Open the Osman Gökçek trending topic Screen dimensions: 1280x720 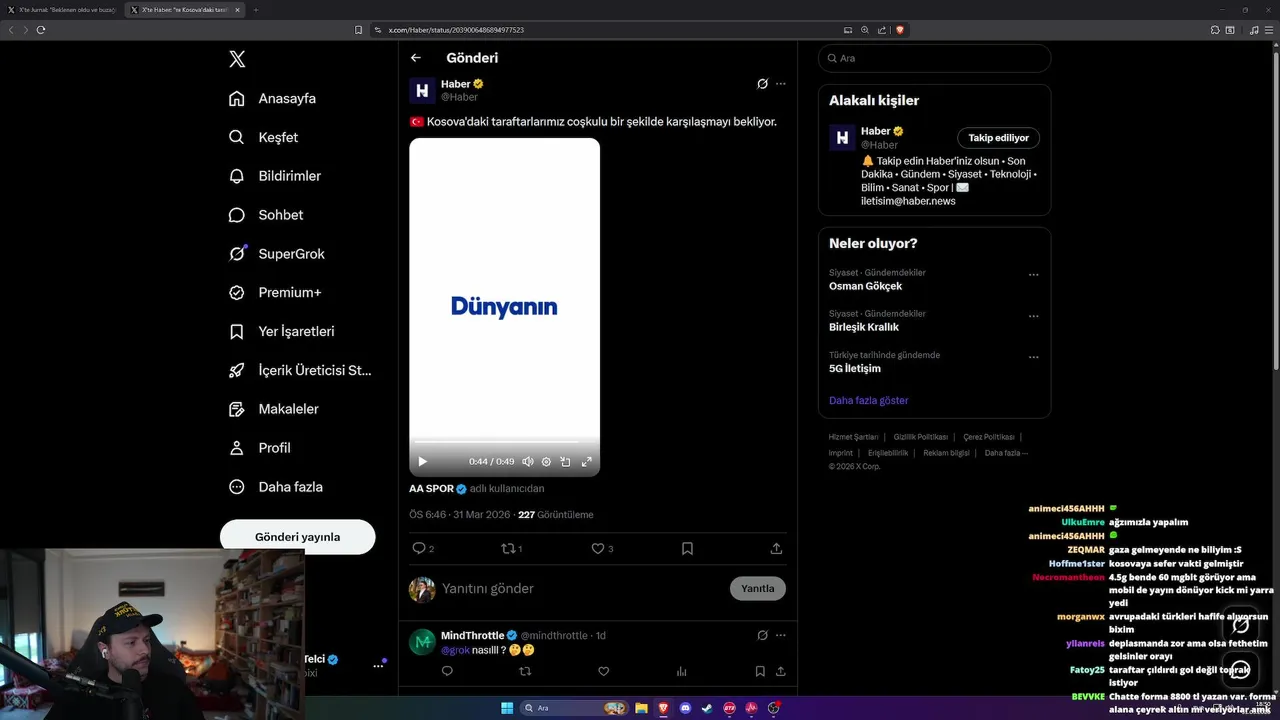(865, 286)
